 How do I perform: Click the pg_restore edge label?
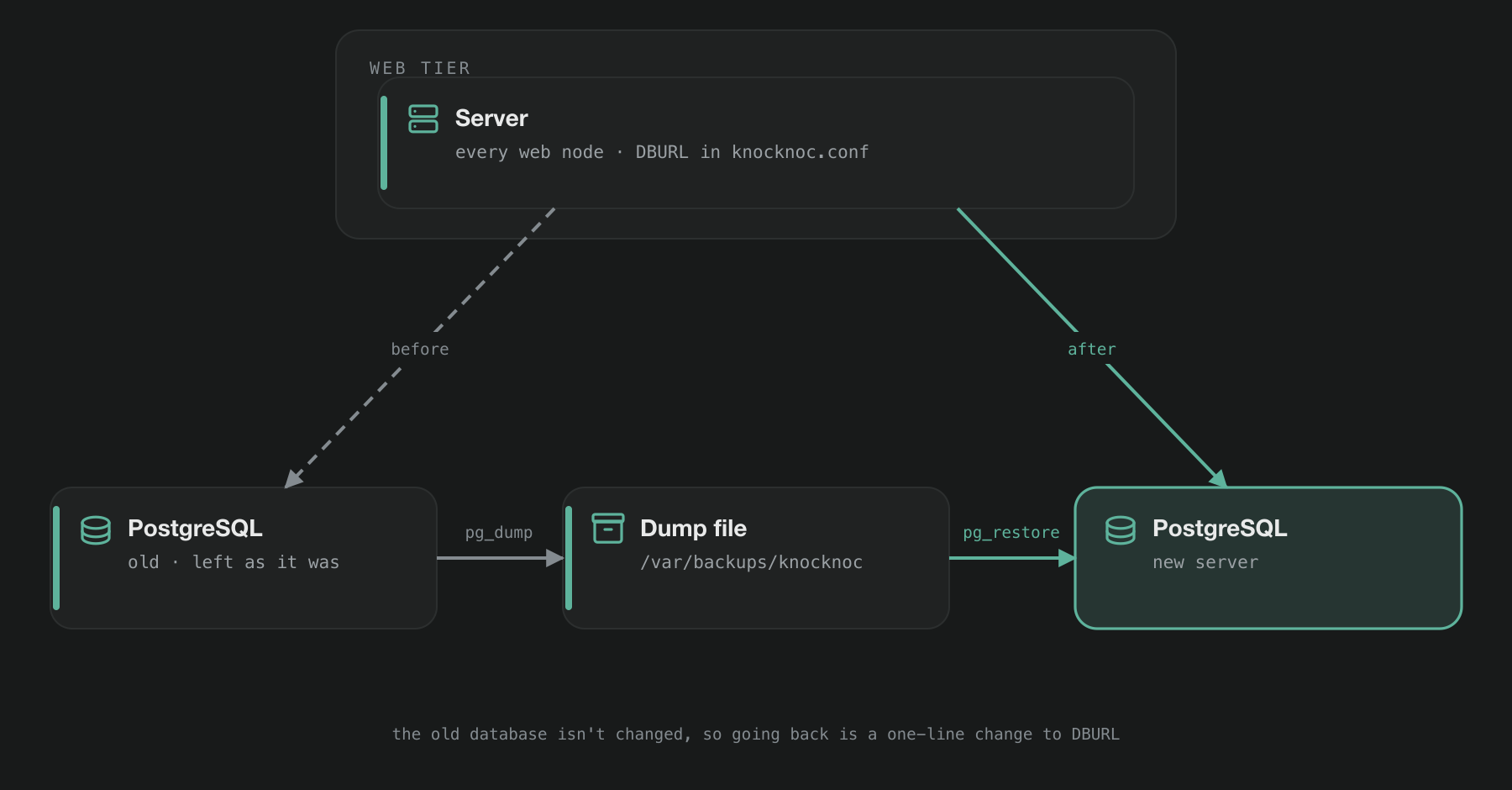[1011, 533]
